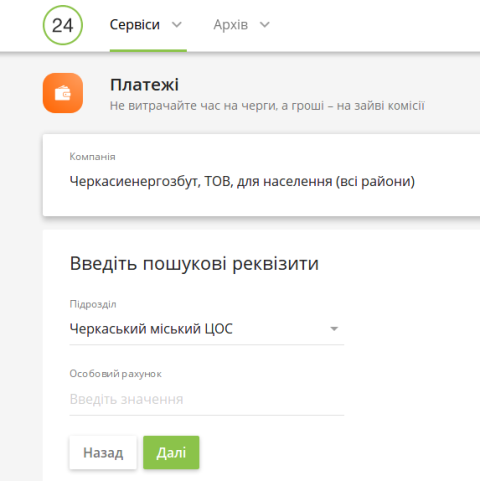480x481 pixels.
Task: Click the Назад button
Action: 103,452
